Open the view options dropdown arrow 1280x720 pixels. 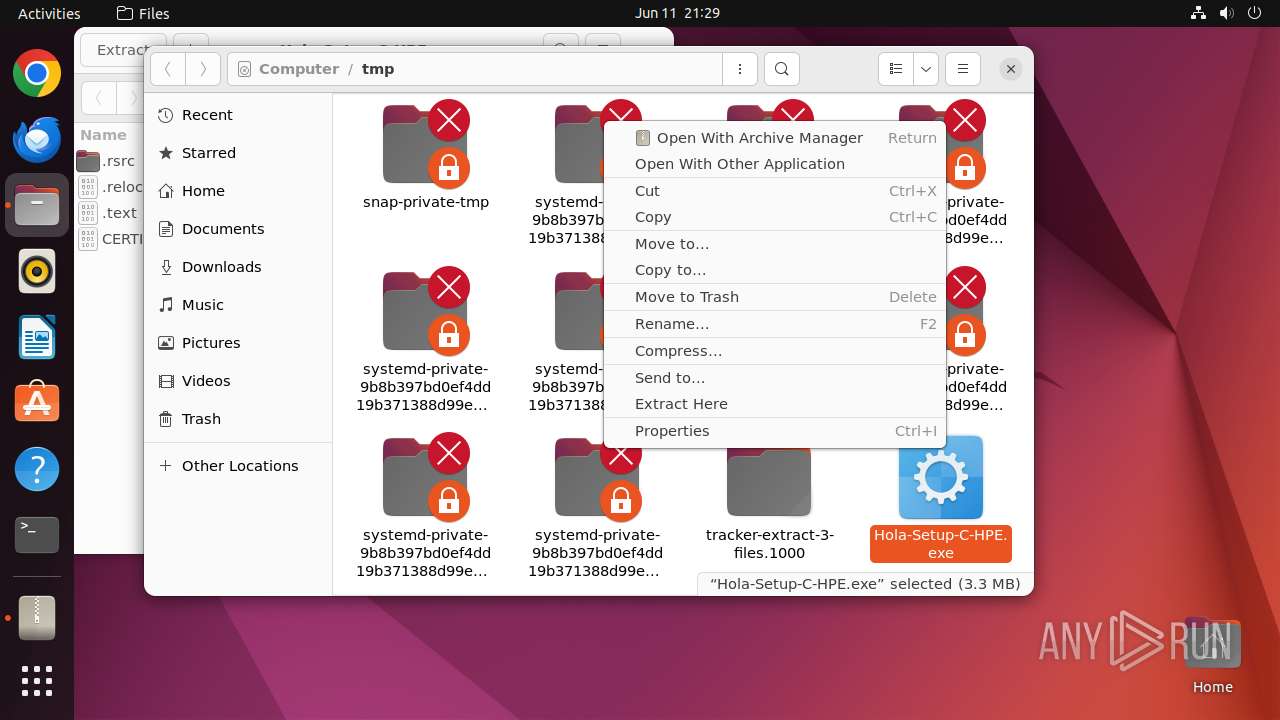[926, 69]
